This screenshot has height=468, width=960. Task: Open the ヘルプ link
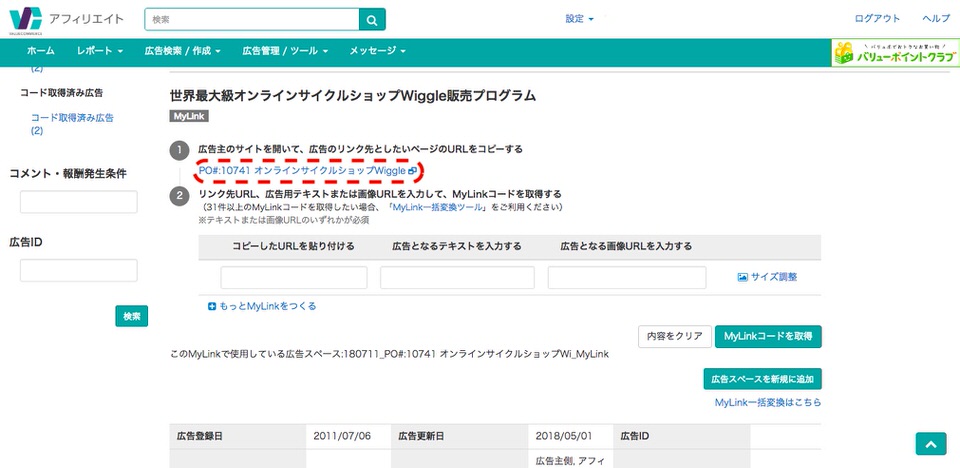936,19
